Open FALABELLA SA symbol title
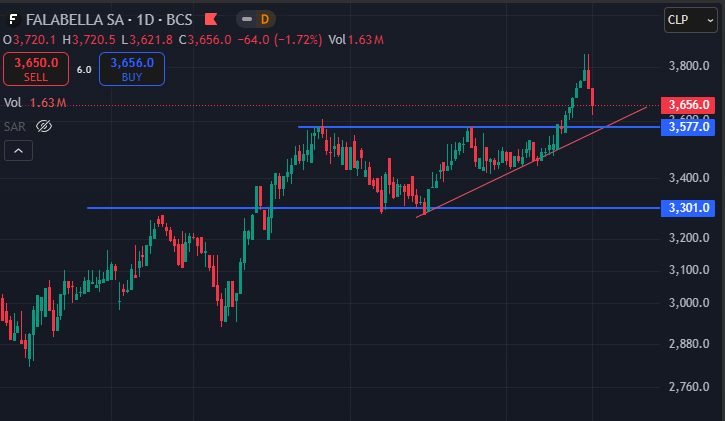This screenshot has width=725, height=421. (x=75, y=20)
